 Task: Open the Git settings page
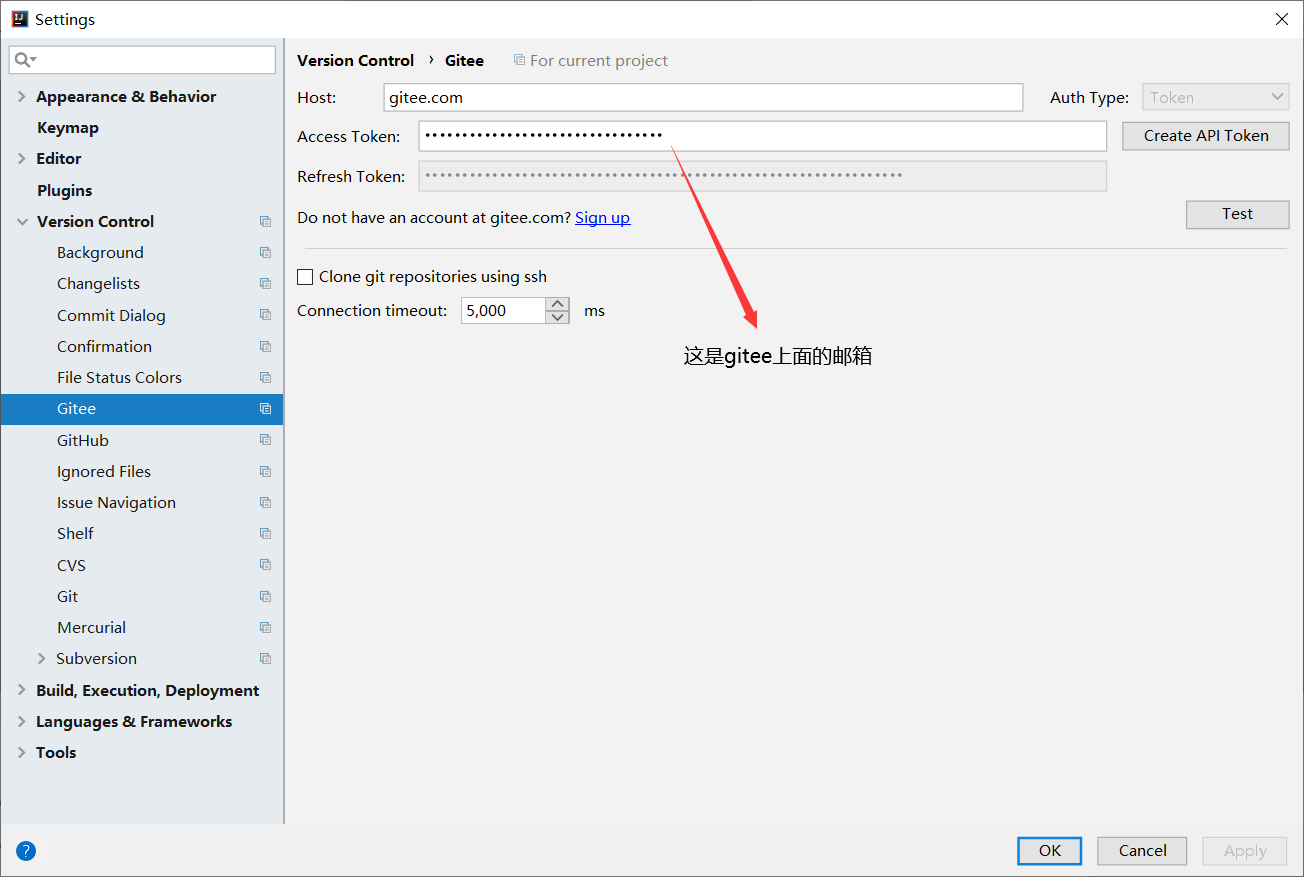[67, 597]
